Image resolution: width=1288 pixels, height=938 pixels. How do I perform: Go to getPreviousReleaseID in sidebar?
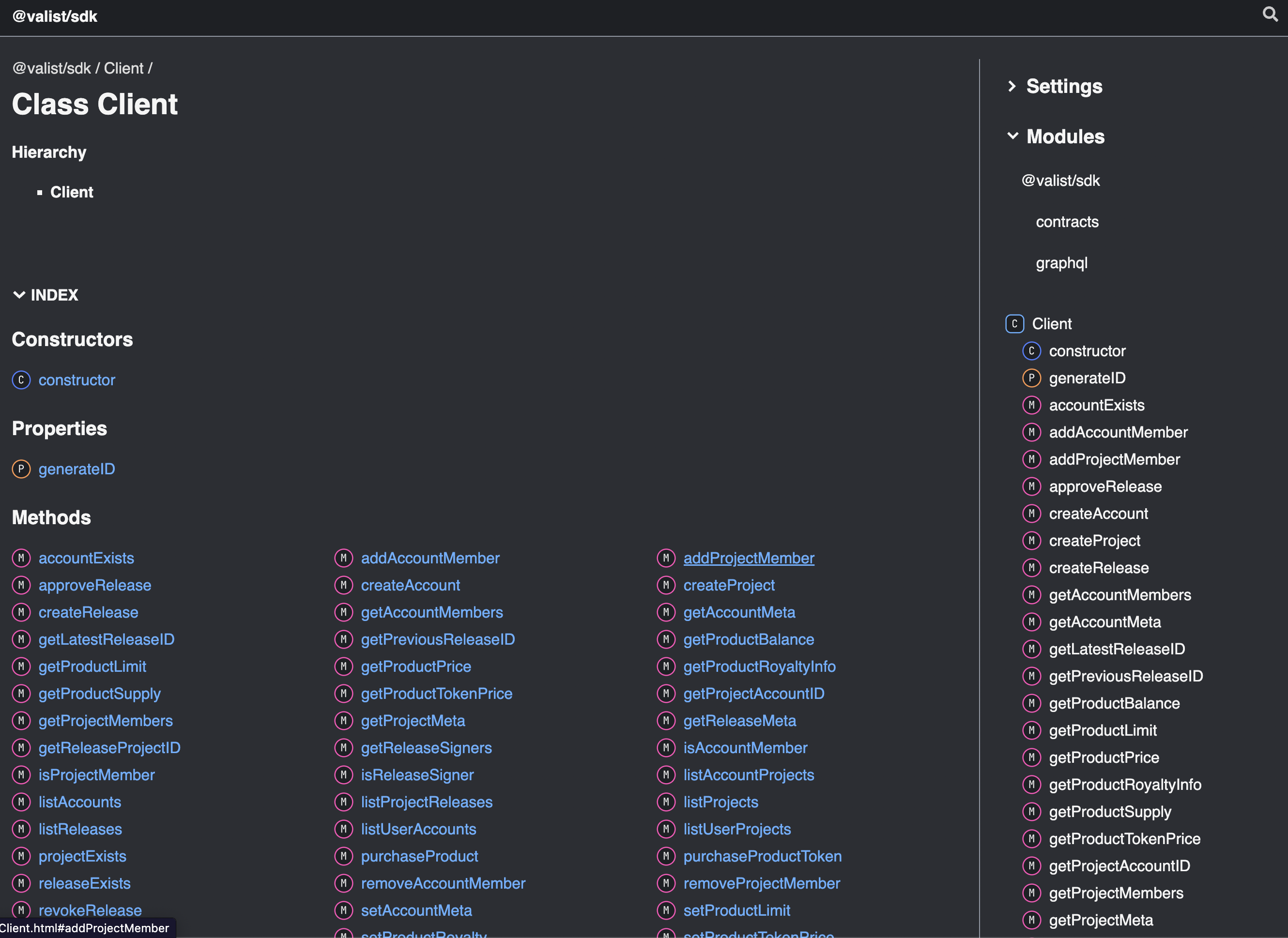pyautogui.click(x=1126, y=676)
